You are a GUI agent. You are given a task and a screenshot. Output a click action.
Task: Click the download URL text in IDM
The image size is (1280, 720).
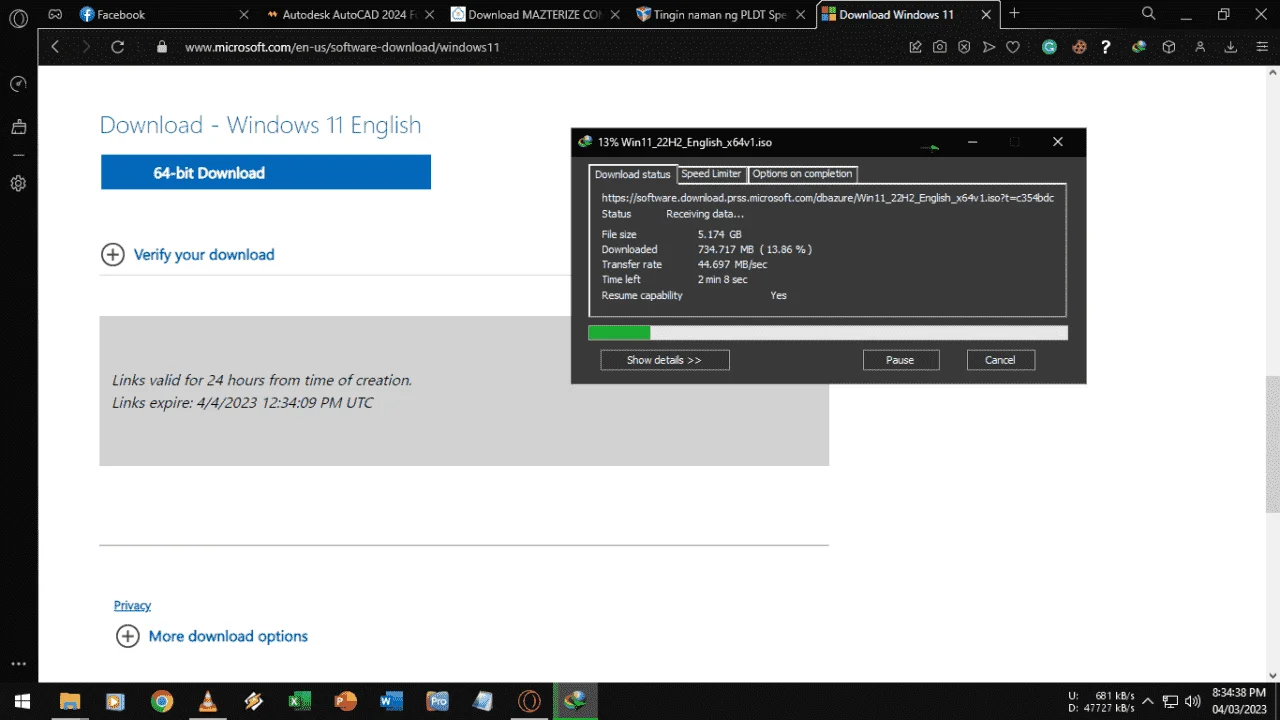pyautogui.click(x=828, y=198)
